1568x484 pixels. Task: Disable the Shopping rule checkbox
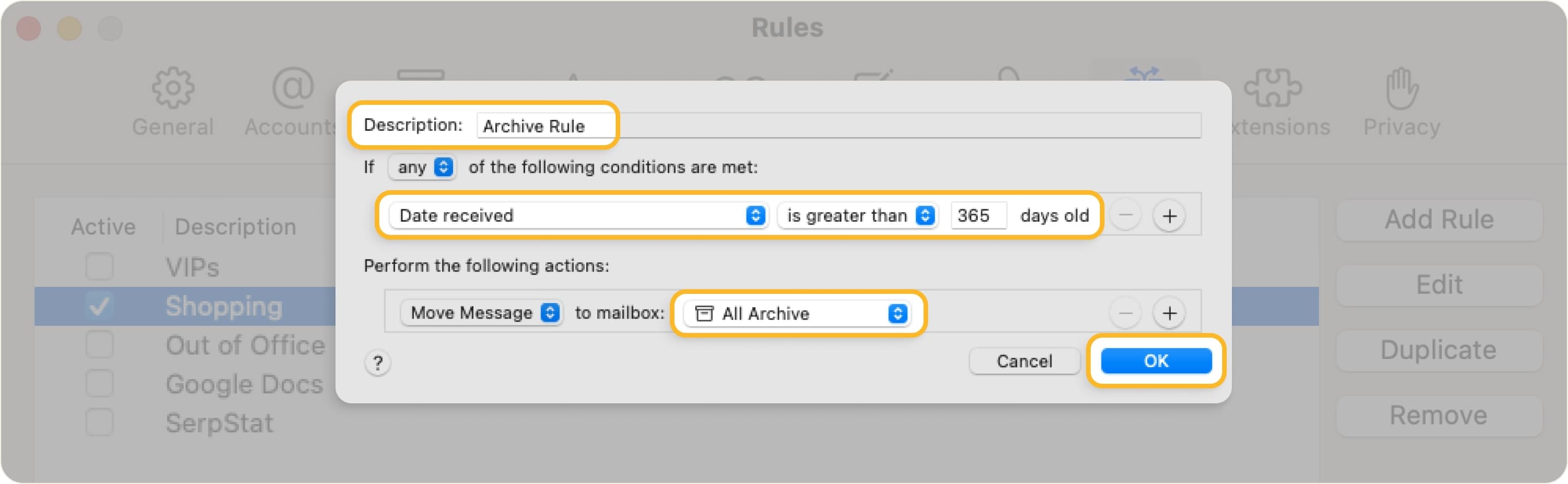click(x=99, y=306)
